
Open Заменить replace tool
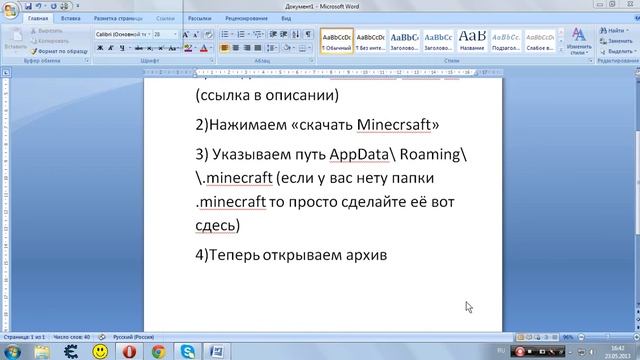pyautogui.click(x=617, y=41)
